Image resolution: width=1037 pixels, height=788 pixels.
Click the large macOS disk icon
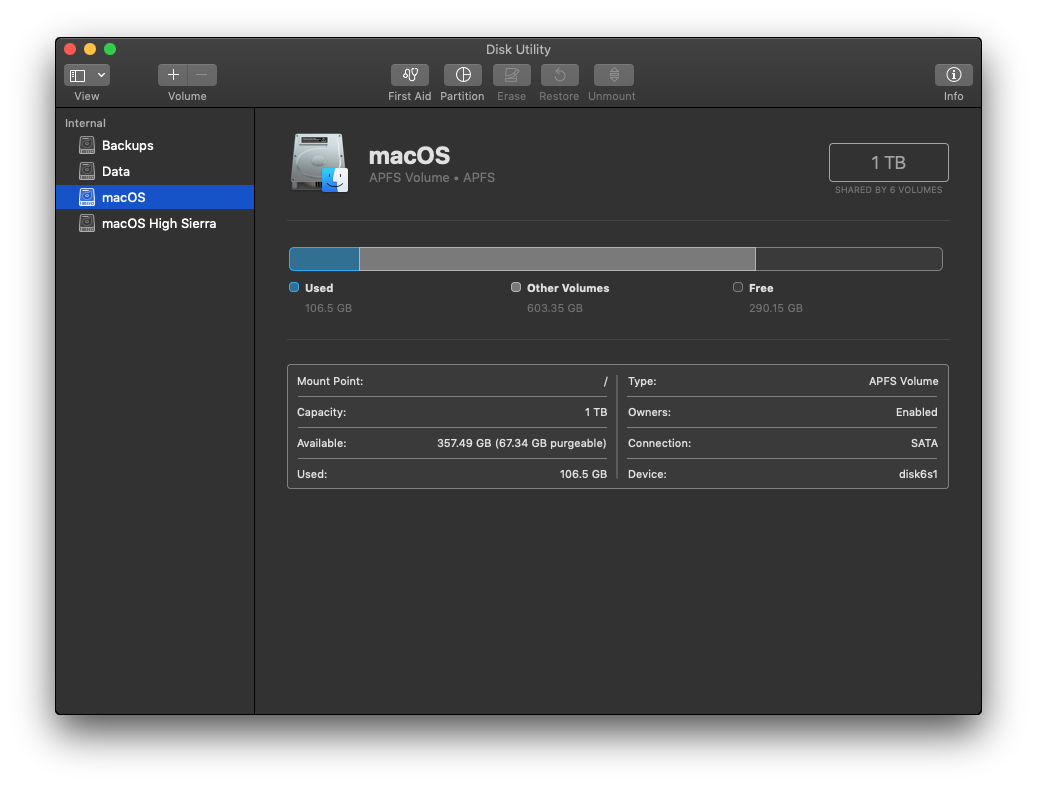(319, 163)
